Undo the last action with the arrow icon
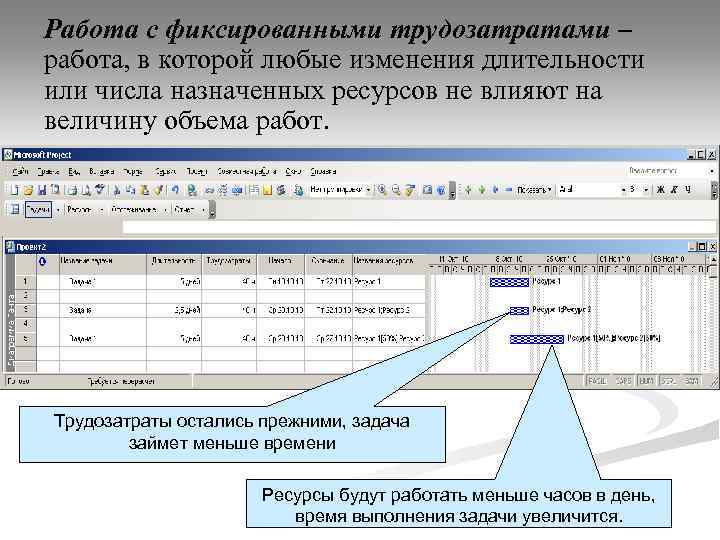Screen dimensions: 720x540 [174, 190]
